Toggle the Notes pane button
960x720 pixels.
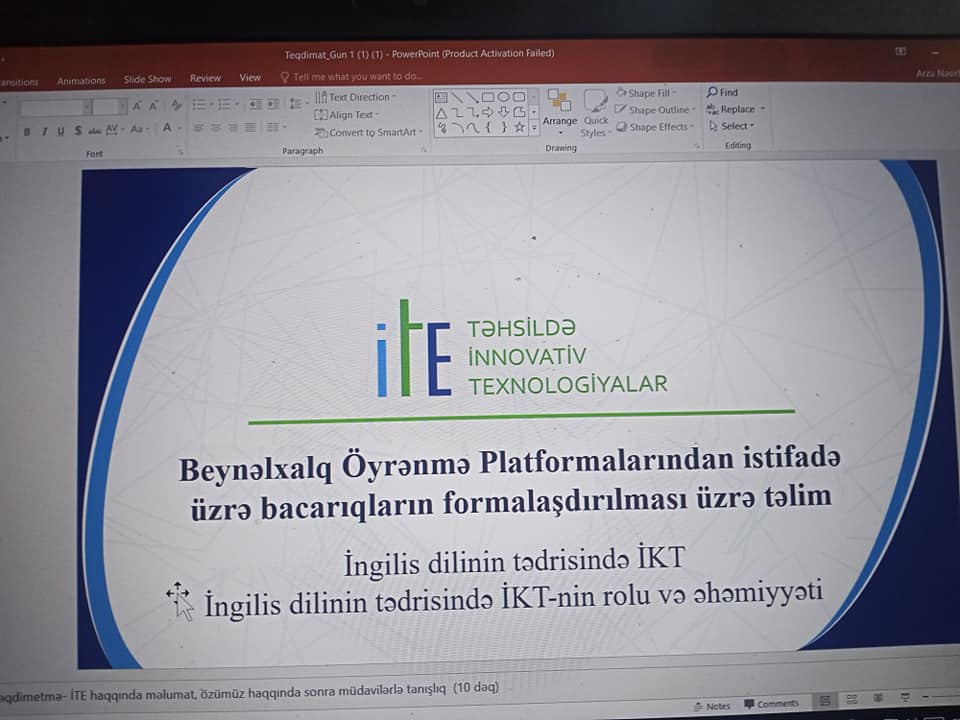[x=712, y=706]
